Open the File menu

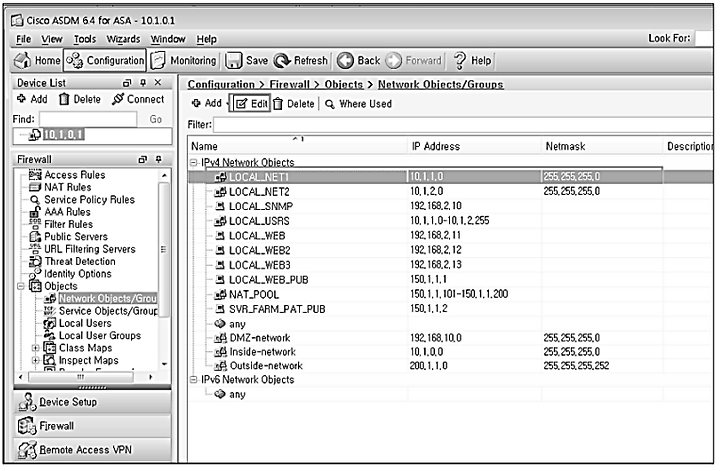[x=23, y=39]
